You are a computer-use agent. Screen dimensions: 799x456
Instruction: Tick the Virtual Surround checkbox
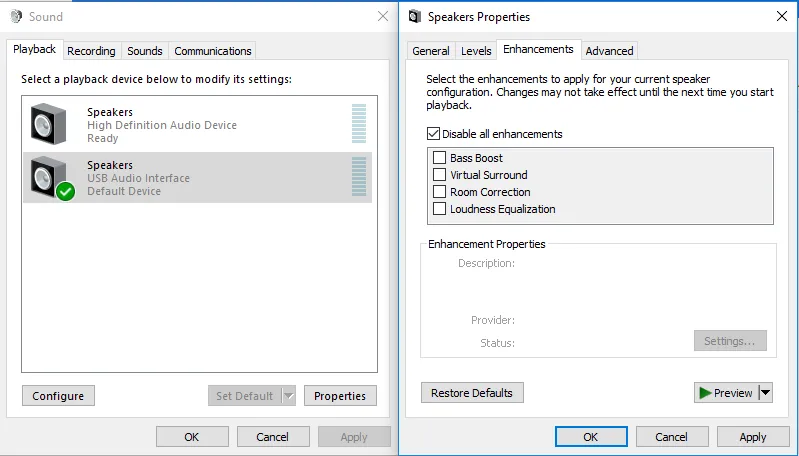(x=440, y=175)
